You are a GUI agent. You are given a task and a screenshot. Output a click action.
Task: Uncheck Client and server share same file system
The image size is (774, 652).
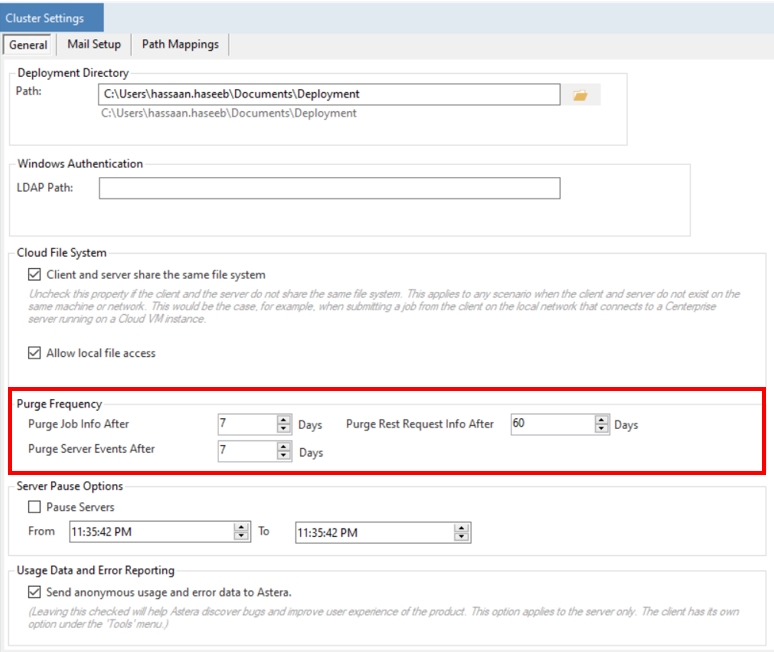point(35,274)
